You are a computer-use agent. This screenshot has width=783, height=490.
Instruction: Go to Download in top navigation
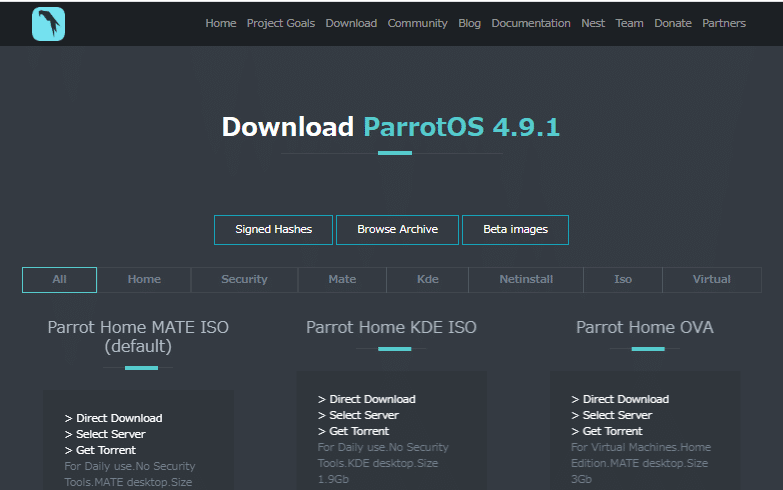tap(351, 23)
